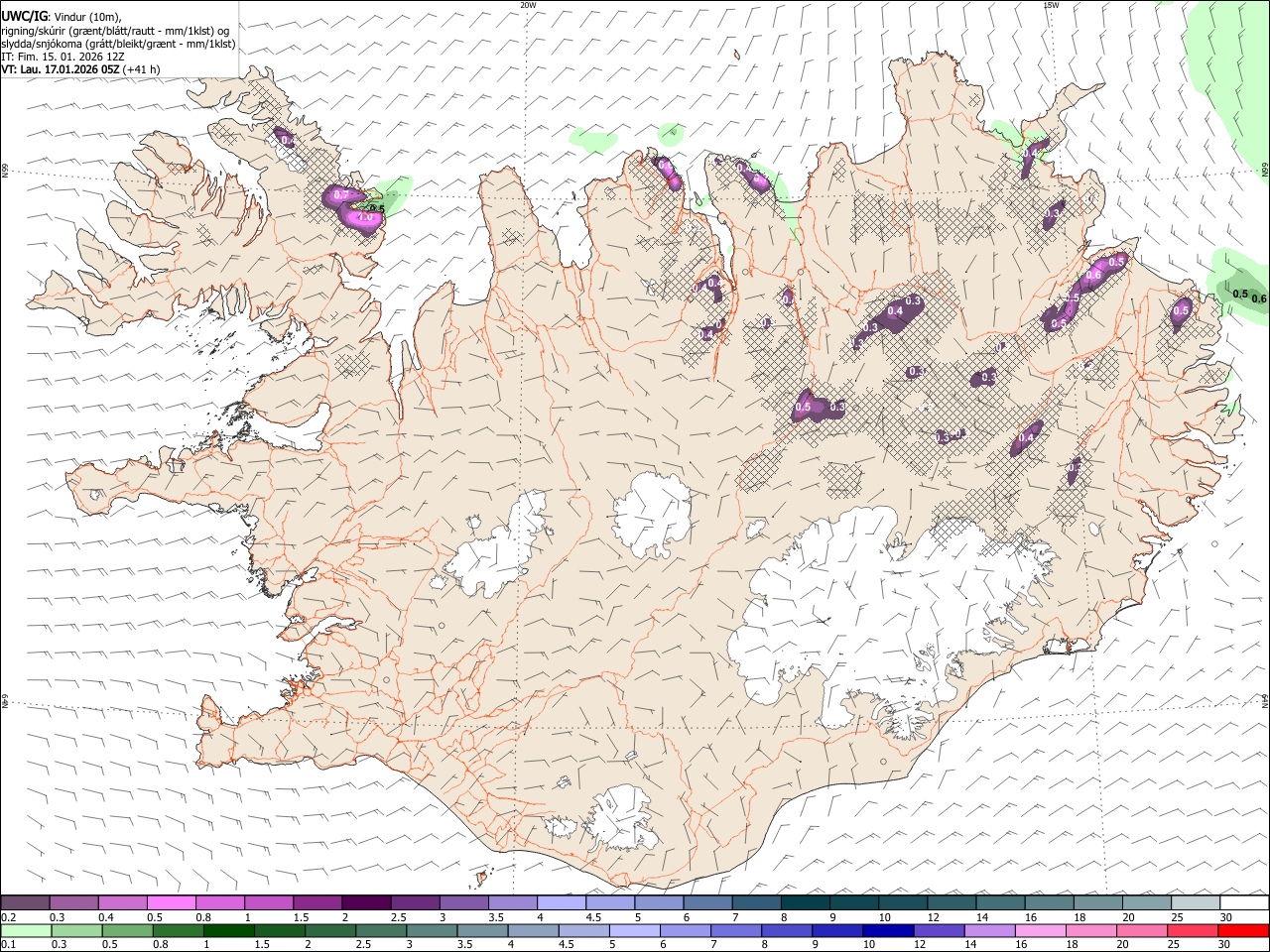Click the bold UWC/IG title text
The image size is (1270, 952).
24,16
